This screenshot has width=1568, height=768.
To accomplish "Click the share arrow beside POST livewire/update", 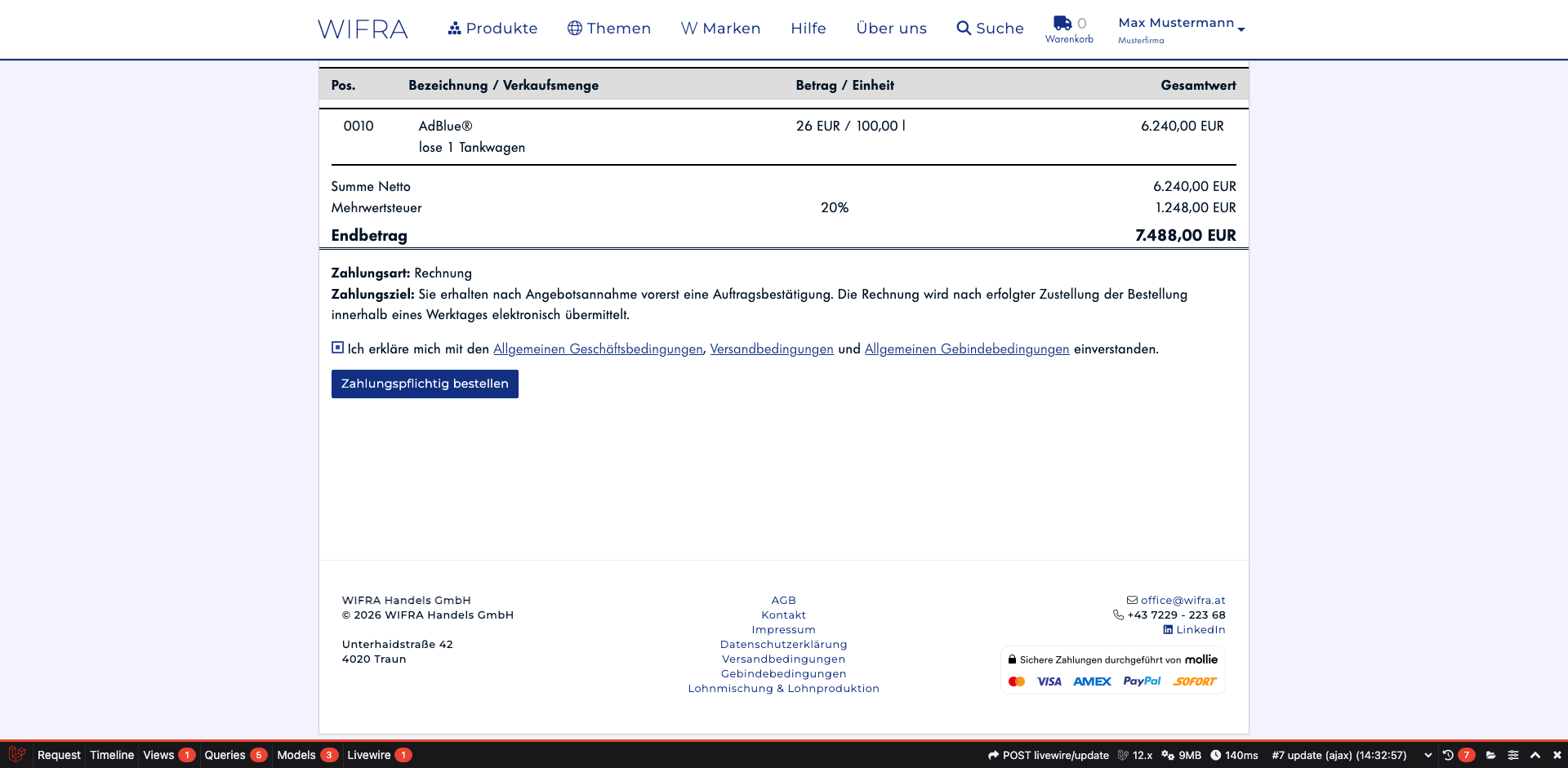I will pyautogui.click(x=993, y=755).
